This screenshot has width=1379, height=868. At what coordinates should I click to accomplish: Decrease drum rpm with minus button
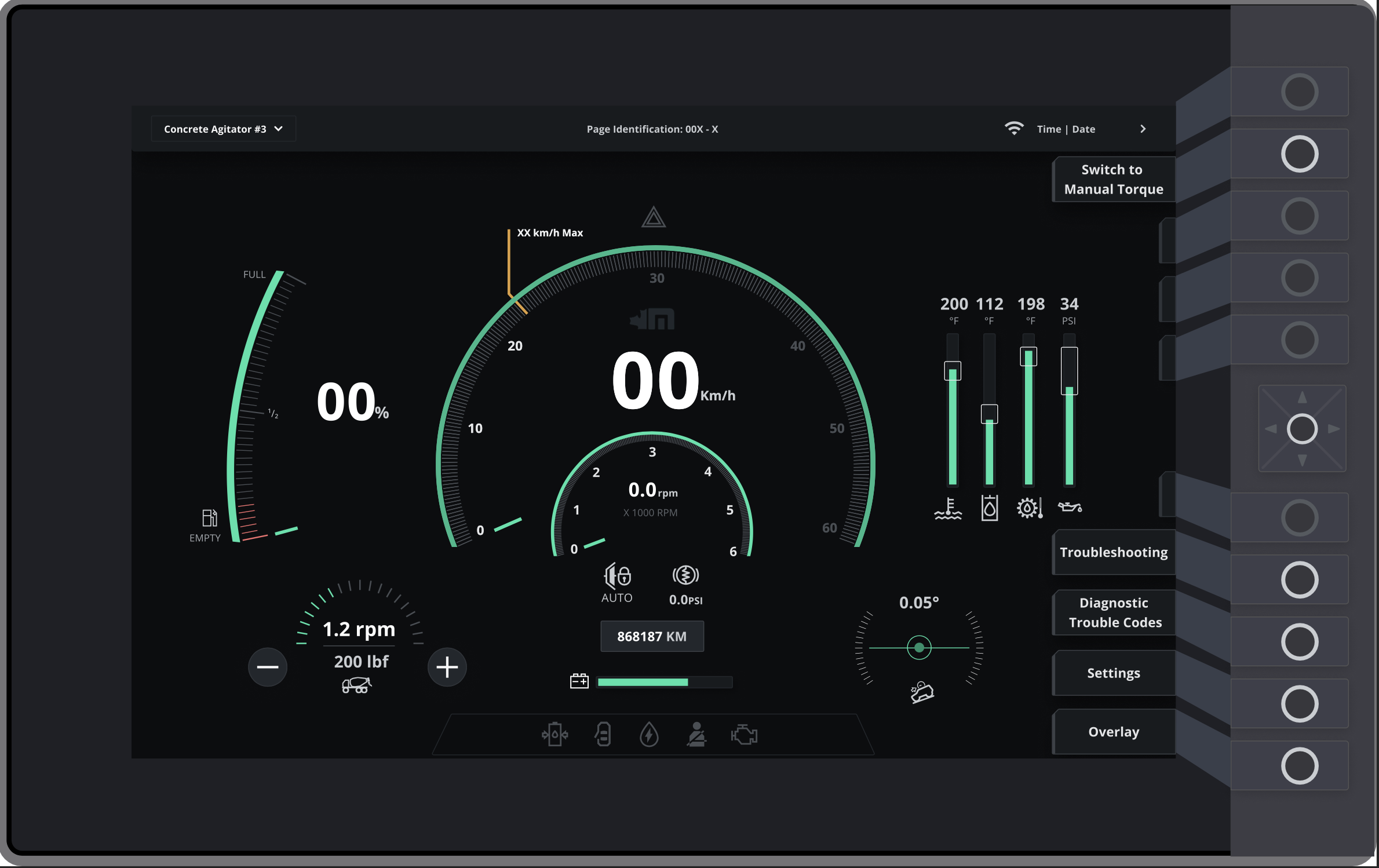pyautogui.click(x=268, y=667)
